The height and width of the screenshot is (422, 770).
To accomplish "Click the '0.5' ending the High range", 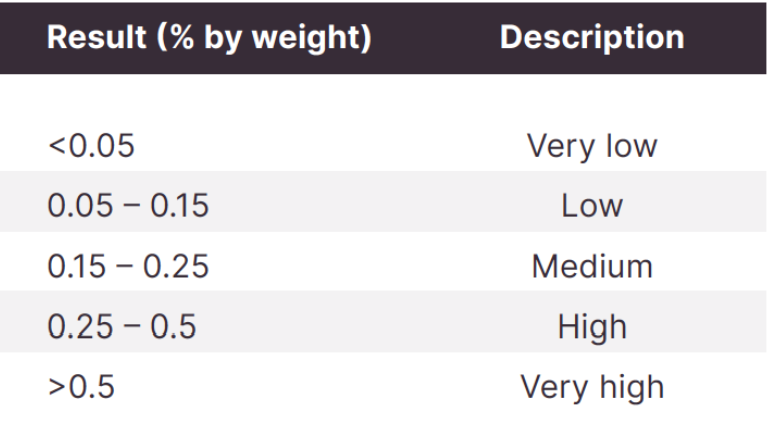I will [173, 327].
